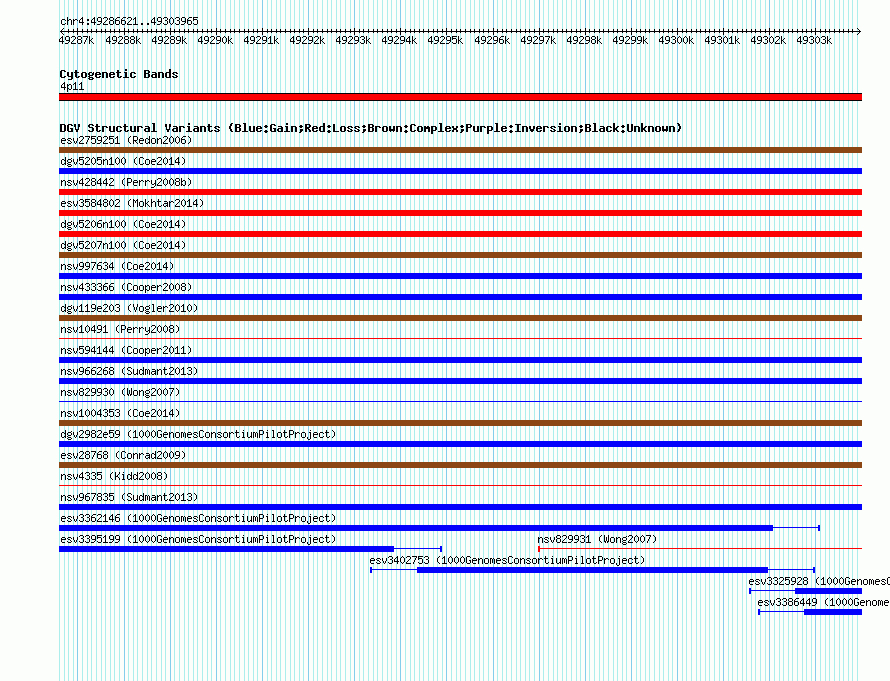Open the esv3325928 variant label
Screen dimensions: 890x681
click(819, 581)
